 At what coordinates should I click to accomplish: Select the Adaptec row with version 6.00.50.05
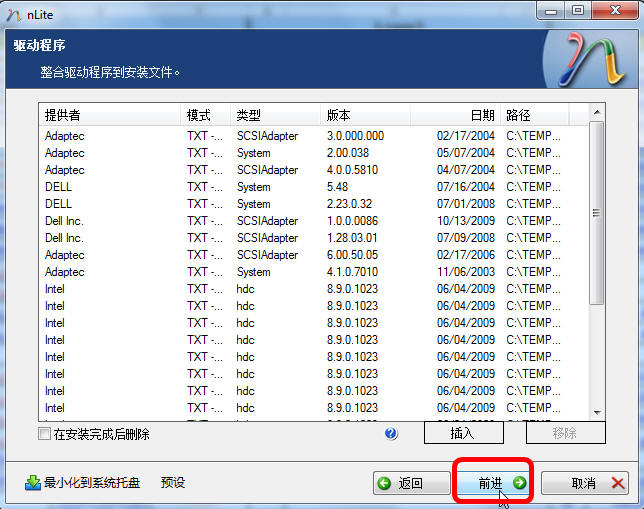(314, 255)
